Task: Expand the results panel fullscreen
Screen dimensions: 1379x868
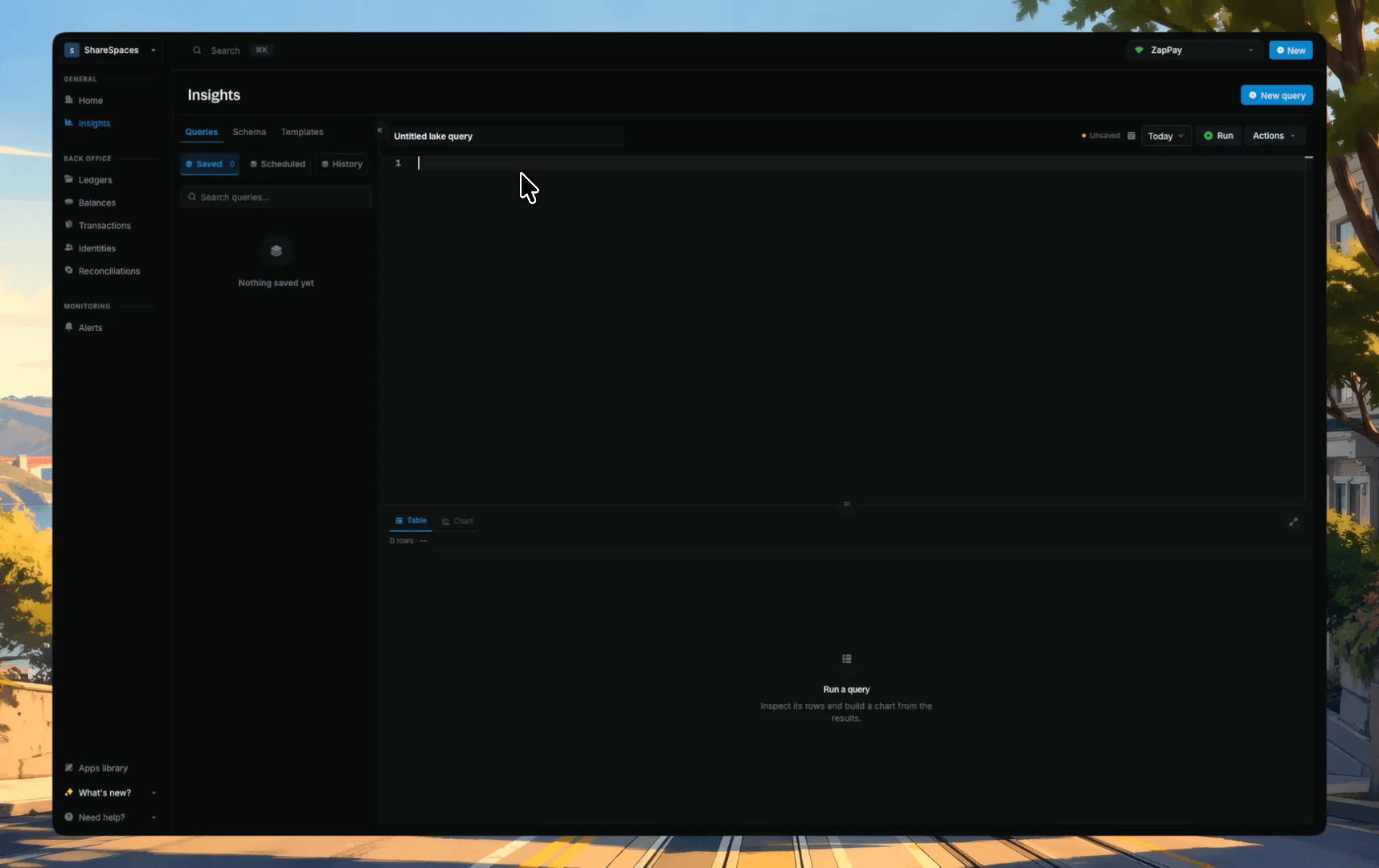Action: pyautogui.click(x=1293, y=522)
